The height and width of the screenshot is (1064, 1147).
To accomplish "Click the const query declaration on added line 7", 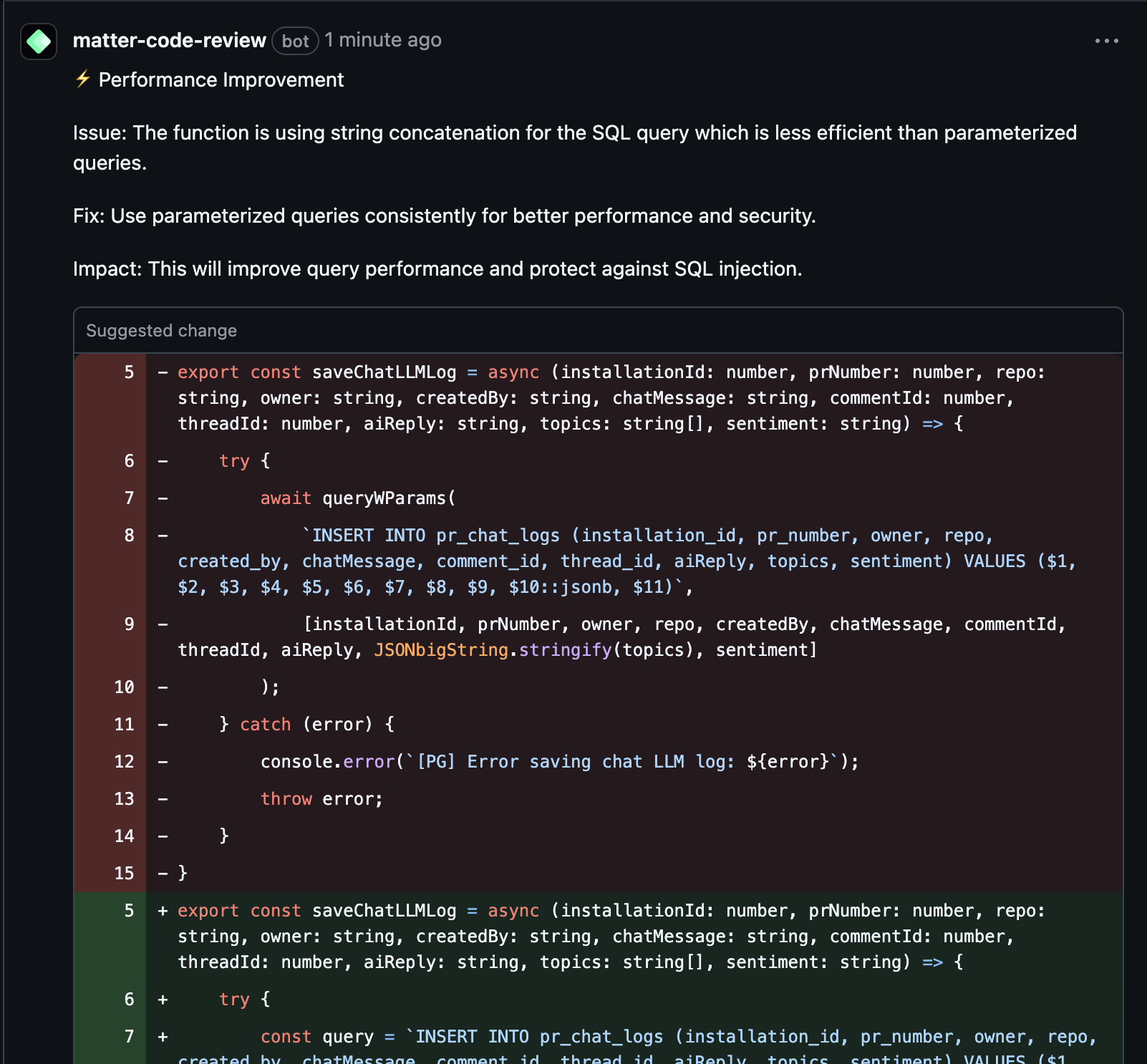I will (x=320, y=1036).
